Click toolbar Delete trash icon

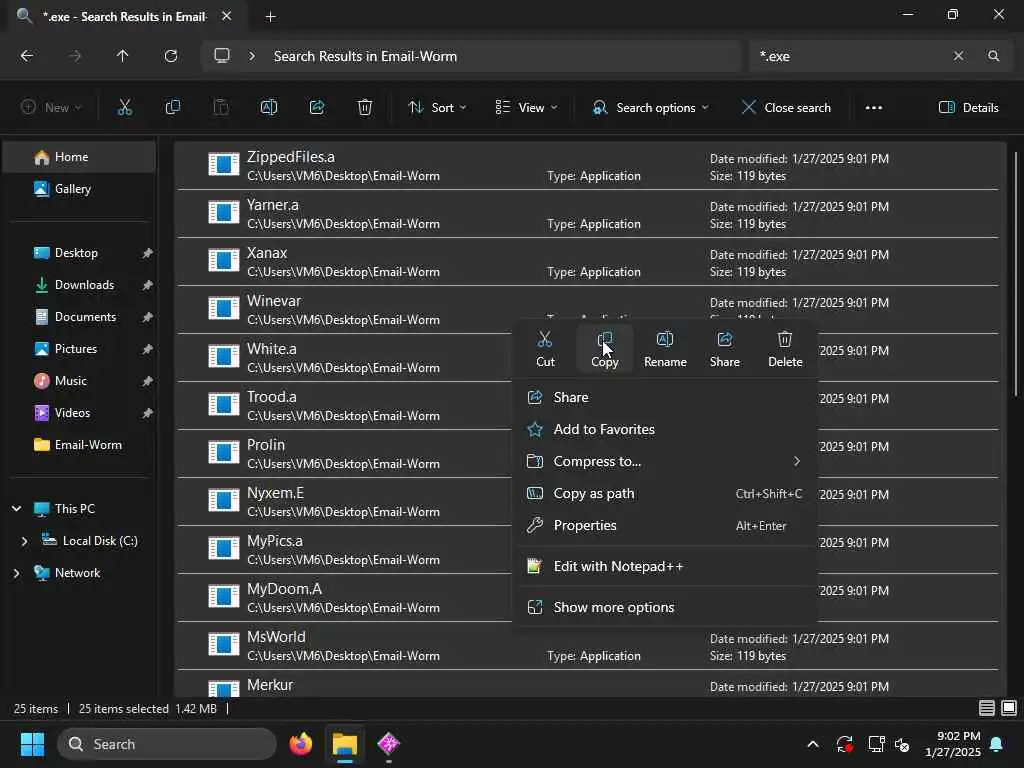point(365,108)
